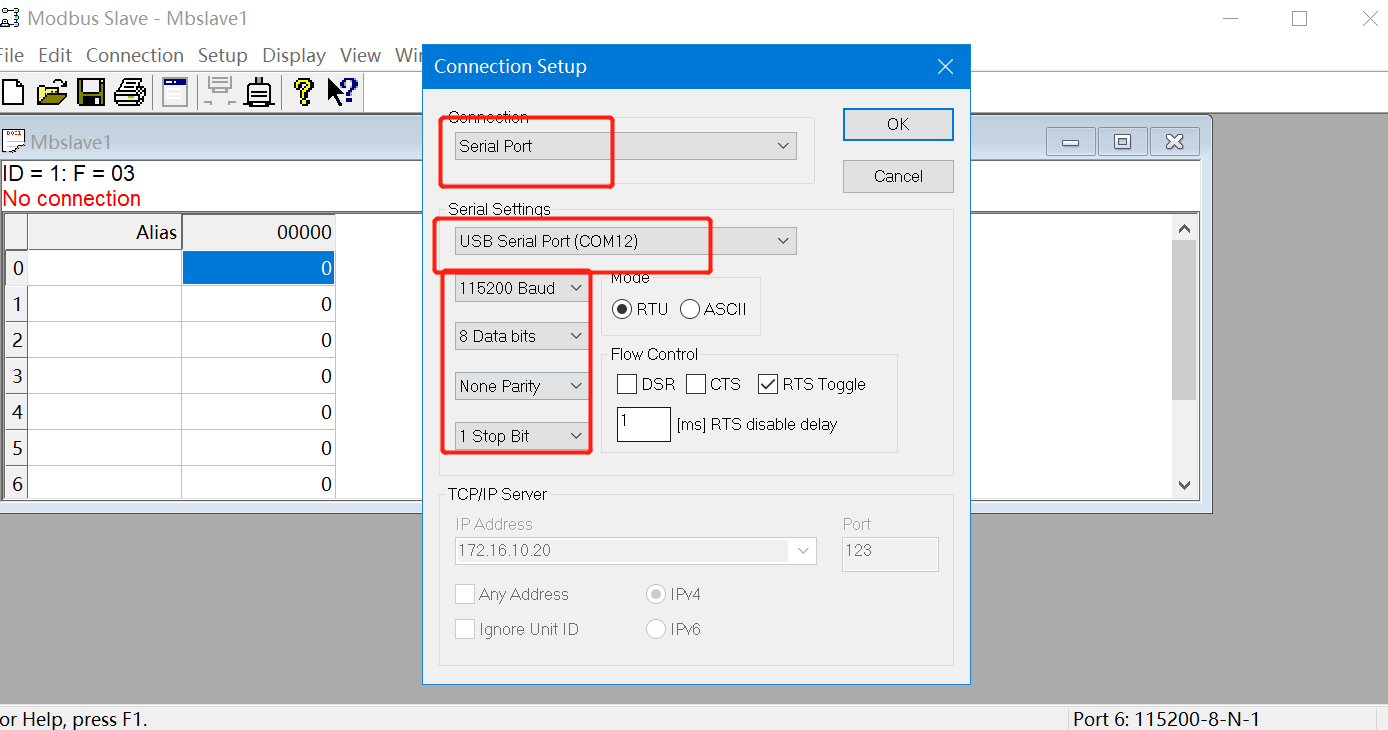
Task: Select the ASCII mode radio button
Action: tap(690, 309)
